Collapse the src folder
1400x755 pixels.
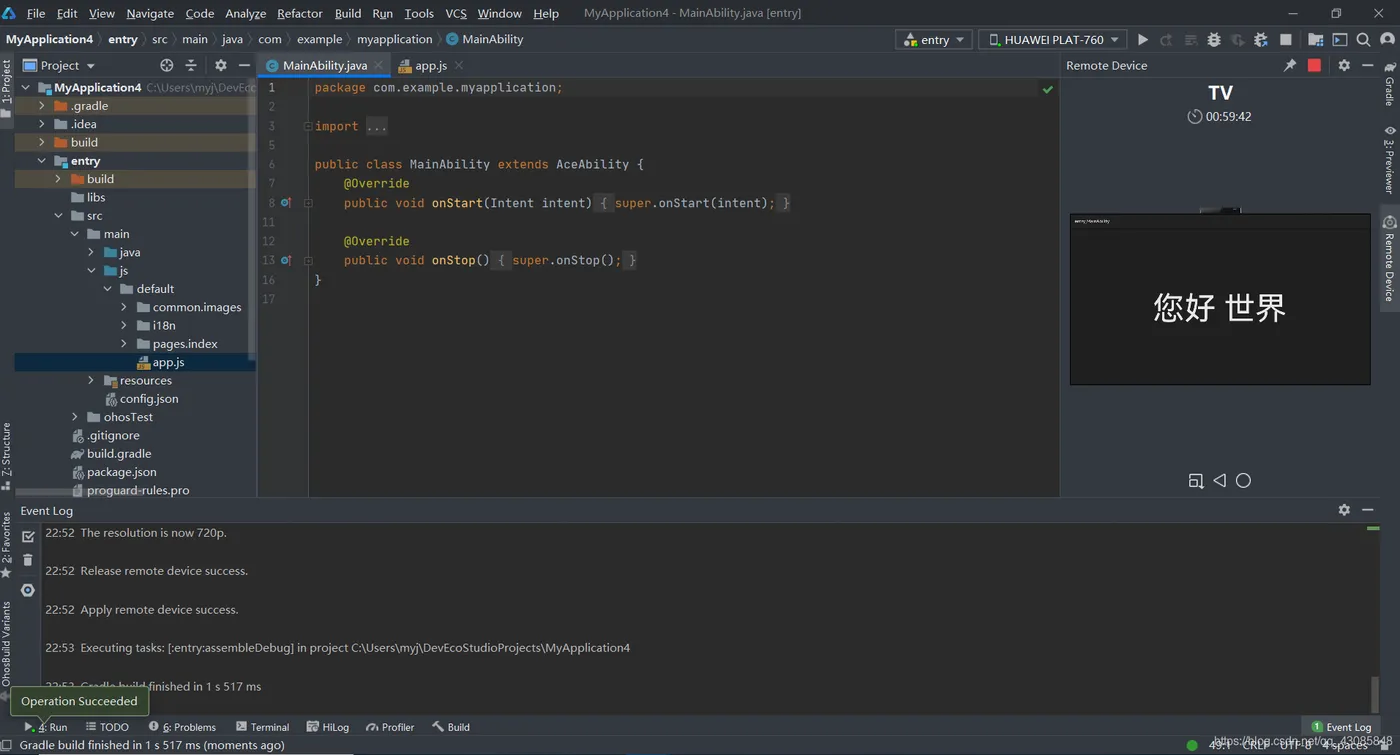tap(58, 216)
